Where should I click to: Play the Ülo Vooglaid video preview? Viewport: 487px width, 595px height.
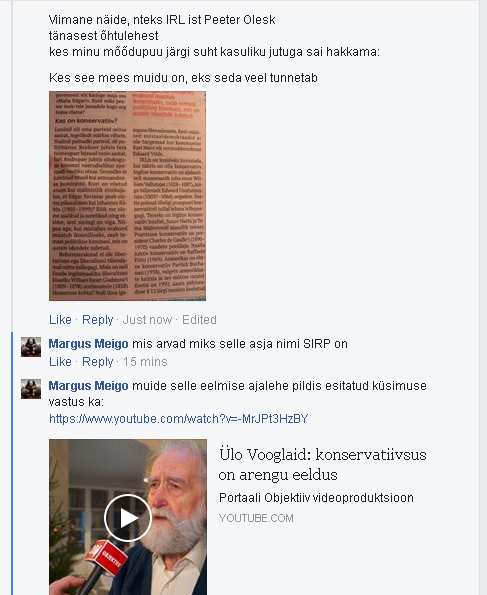(x=128, y=518)
